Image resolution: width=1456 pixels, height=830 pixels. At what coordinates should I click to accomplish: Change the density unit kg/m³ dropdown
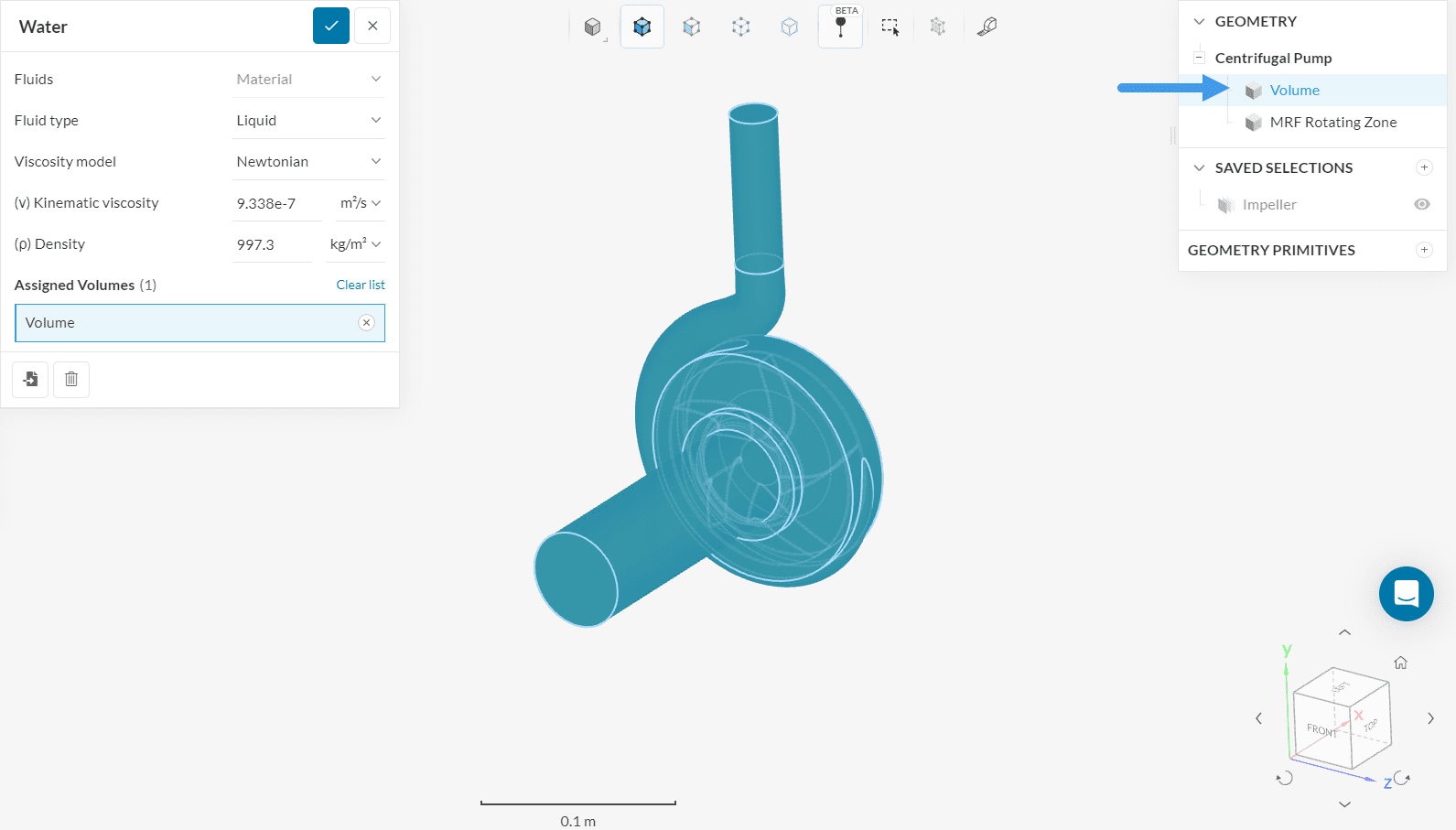[355, 244]
